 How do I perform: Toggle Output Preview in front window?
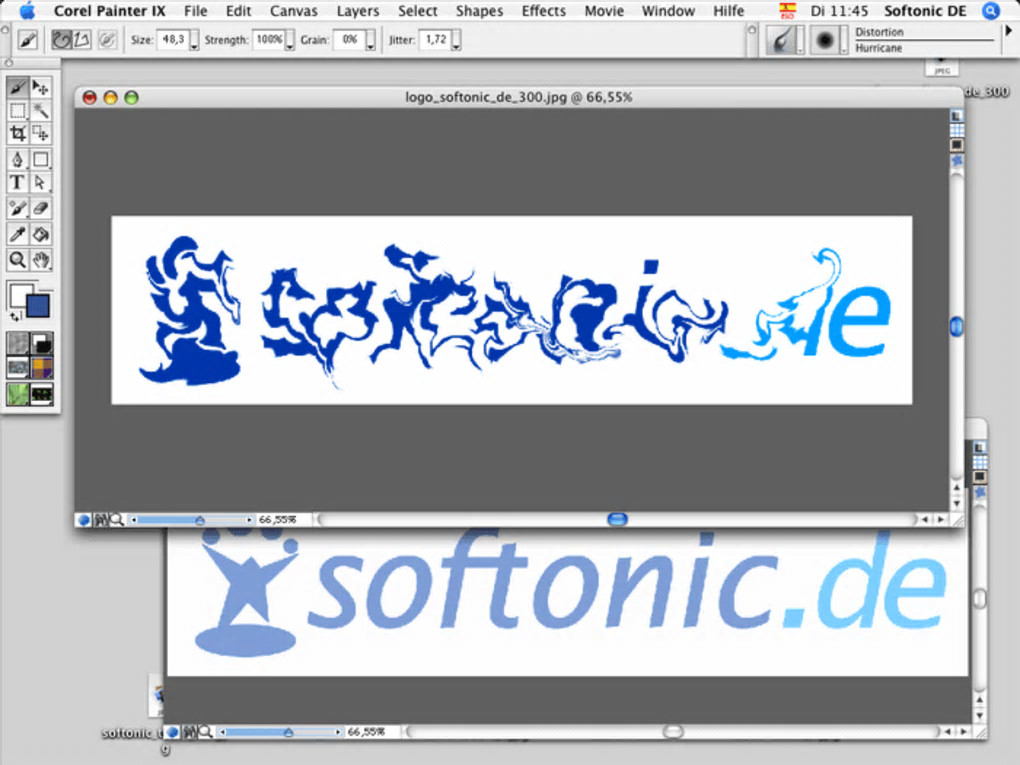point(956,144)
